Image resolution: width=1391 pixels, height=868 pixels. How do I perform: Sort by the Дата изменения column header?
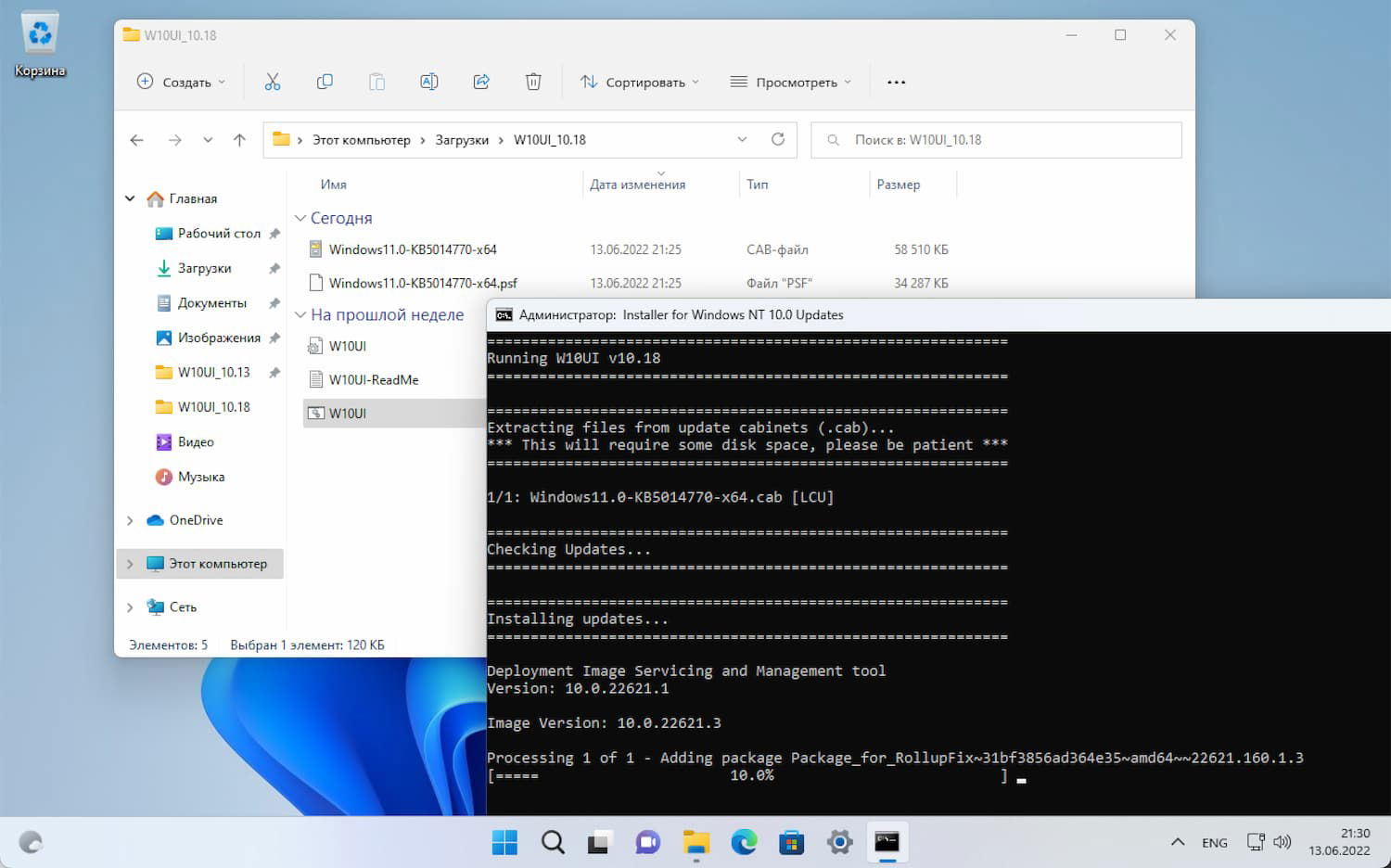[638, 185]
